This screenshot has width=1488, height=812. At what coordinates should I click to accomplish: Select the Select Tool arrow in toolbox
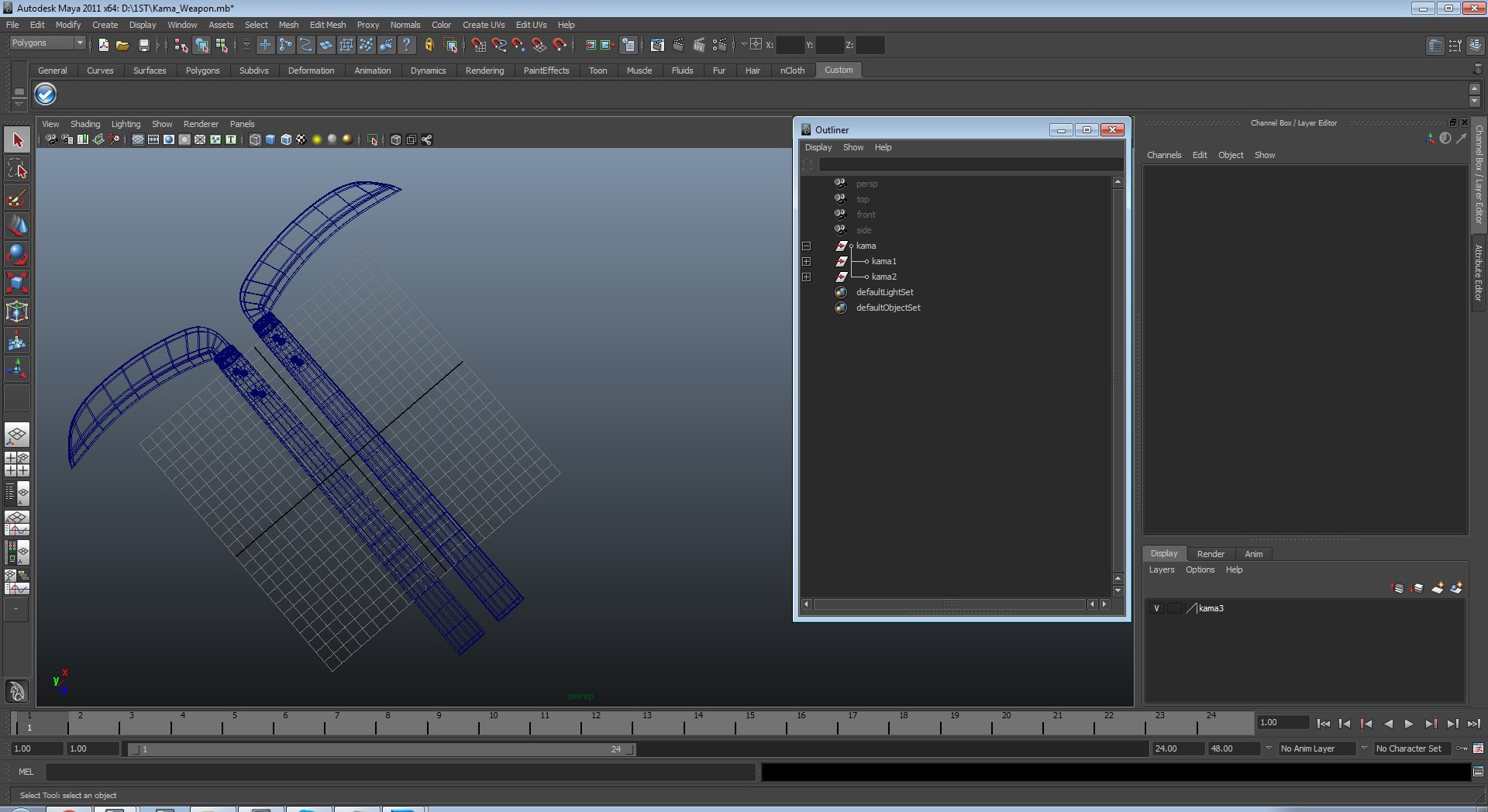tap(17, 140)
